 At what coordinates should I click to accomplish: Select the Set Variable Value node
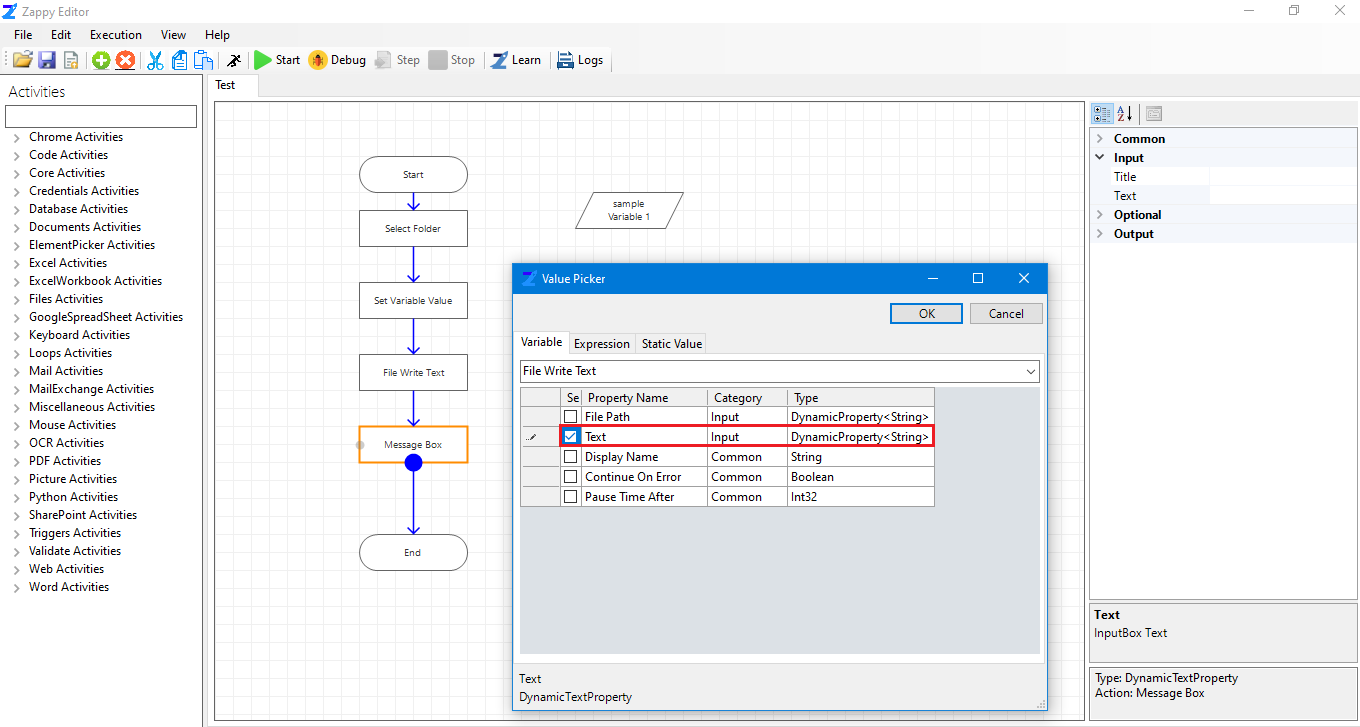click(x=413, y=300)
